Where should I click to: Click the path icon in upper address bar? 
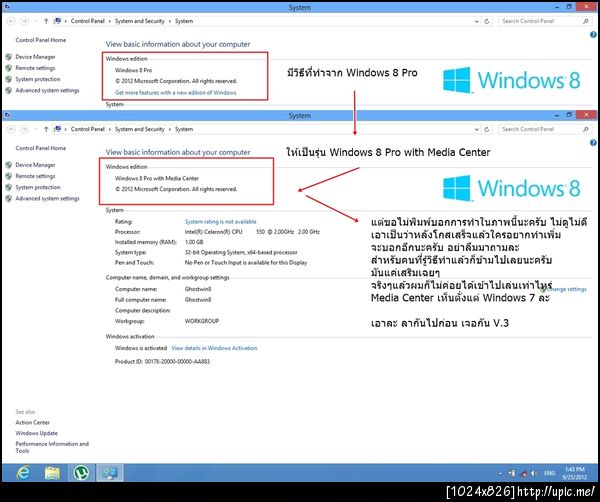[x=57, y=21]
